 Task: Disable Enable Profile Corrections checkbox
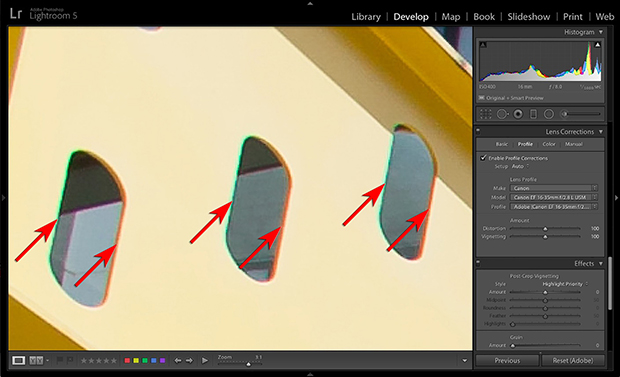483,158
